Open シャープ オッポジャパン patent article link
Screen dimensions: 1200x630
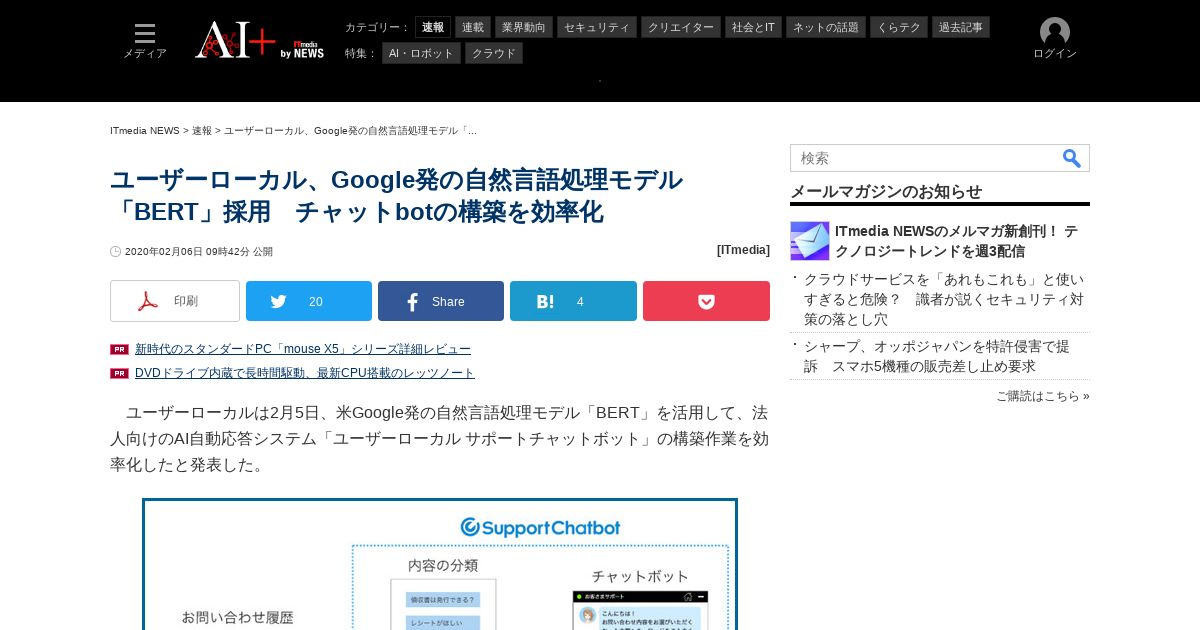point(937,356)
